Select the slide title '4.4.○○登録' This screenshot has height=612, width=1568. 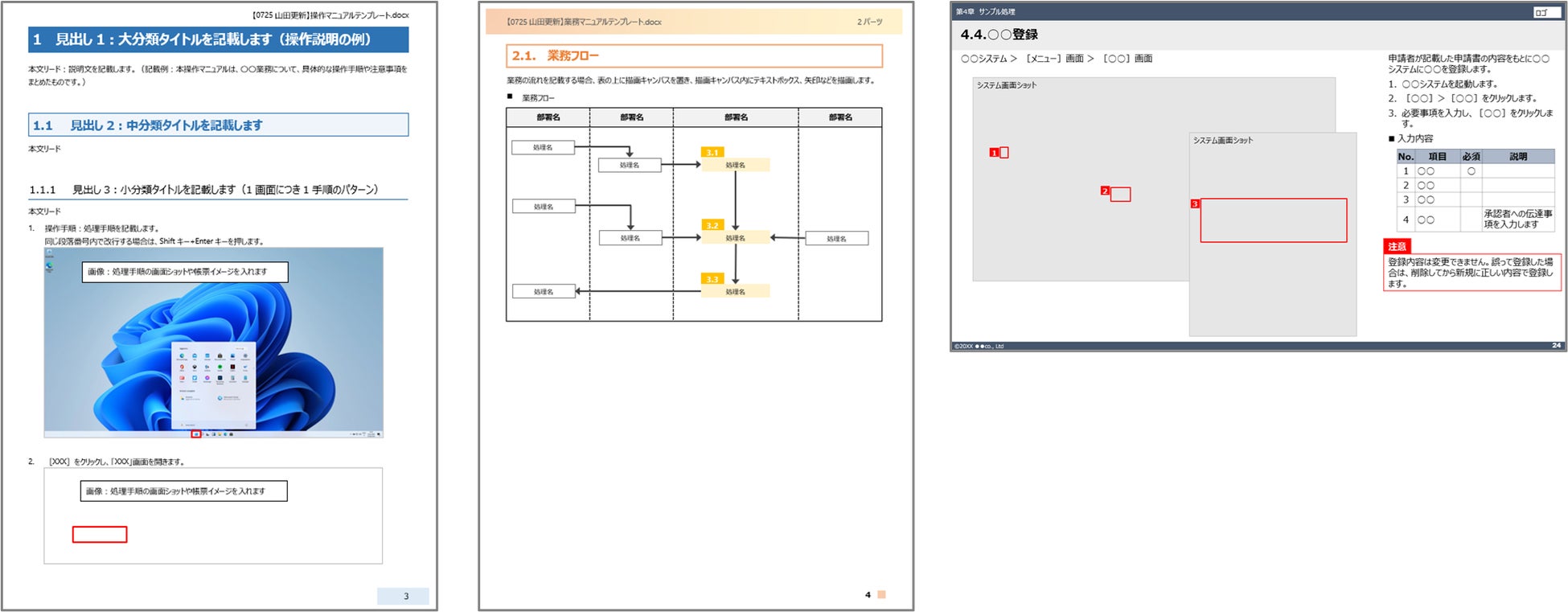tap(999, 35)
